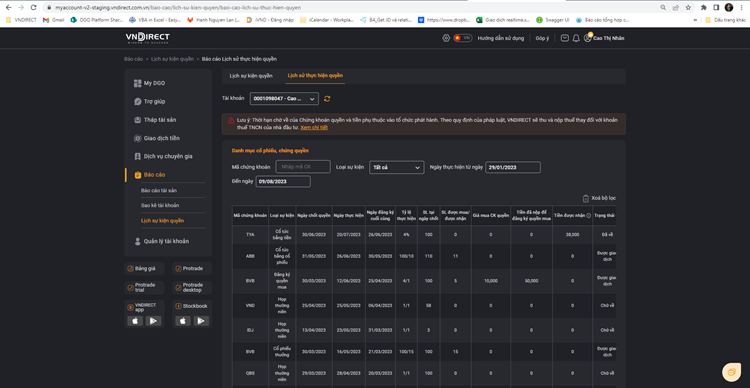Click the TYA stock code cell

250,234
